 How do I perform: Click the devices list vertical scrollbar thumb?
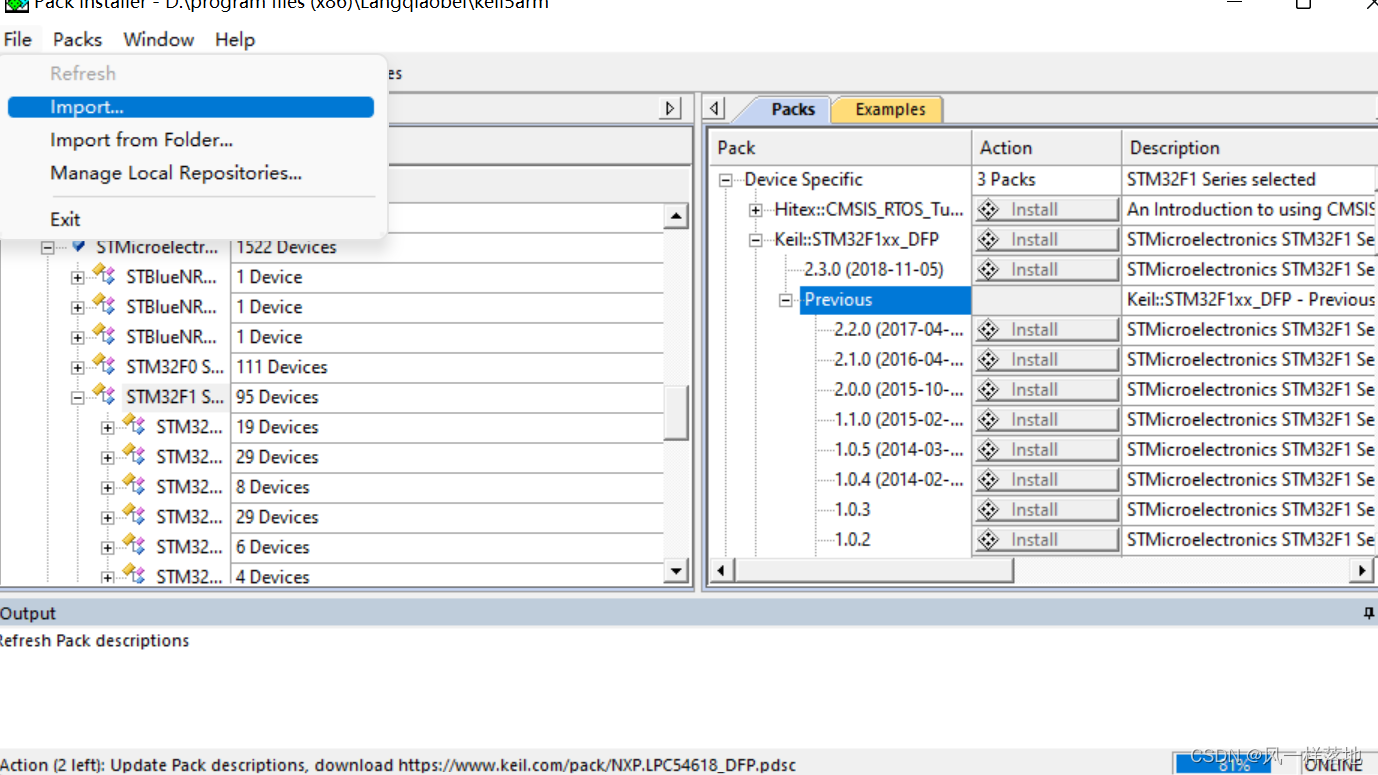pyautogui.click(x=676, y=412)
